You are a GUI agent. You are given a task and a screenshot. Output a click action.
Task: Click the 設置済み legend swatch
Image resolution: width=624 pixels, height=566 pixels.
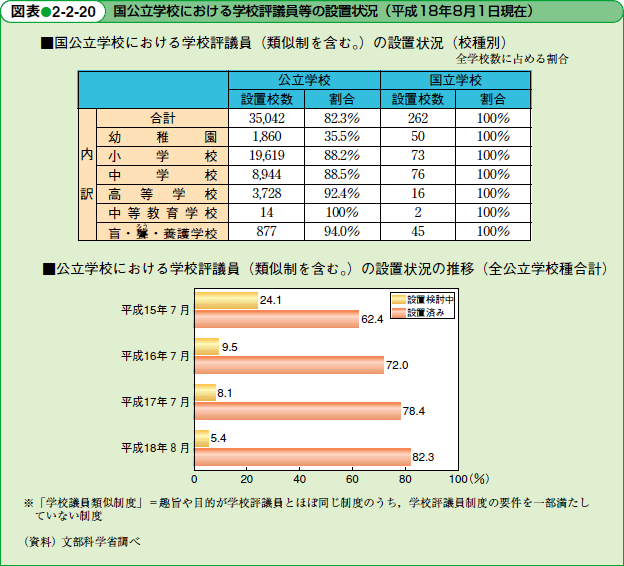(x=399, y=312)
